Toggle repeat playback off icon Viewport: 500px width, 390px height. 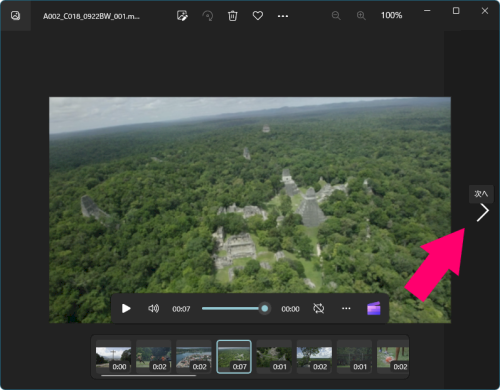click(x=318, y=309)
